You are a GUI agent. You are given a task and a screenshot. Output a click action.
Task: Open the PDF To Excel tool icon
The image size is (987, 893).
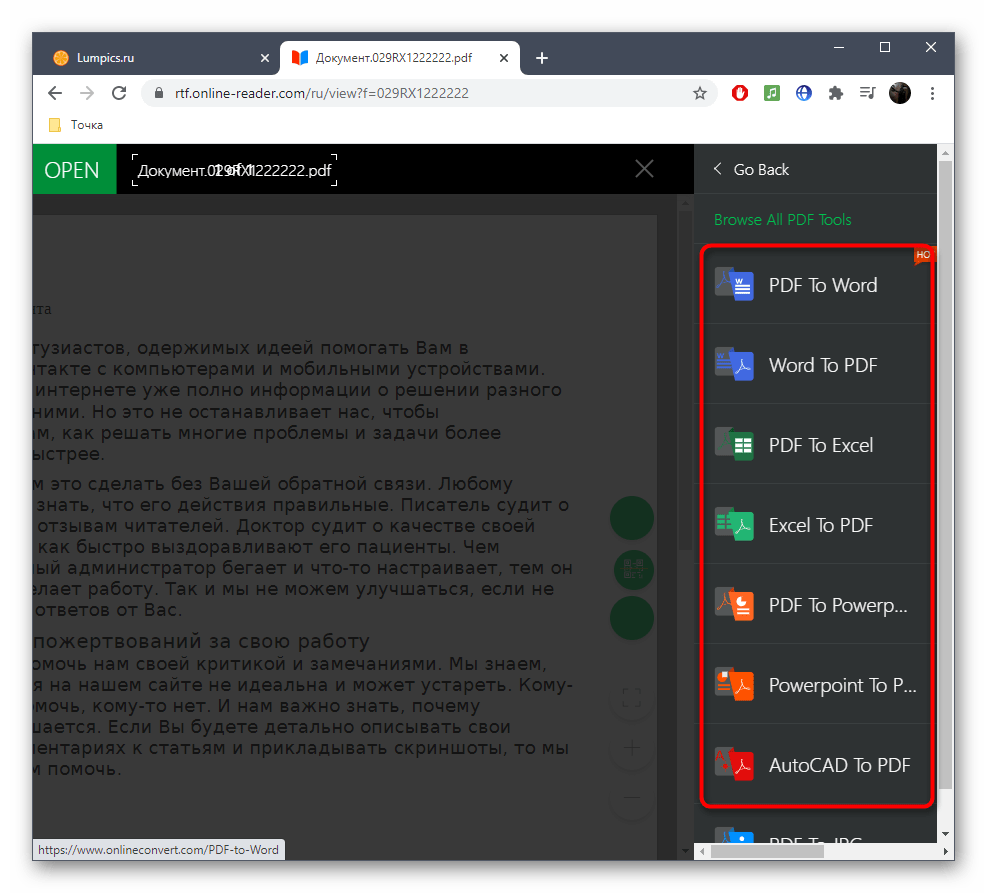click(x=734, y=445)
